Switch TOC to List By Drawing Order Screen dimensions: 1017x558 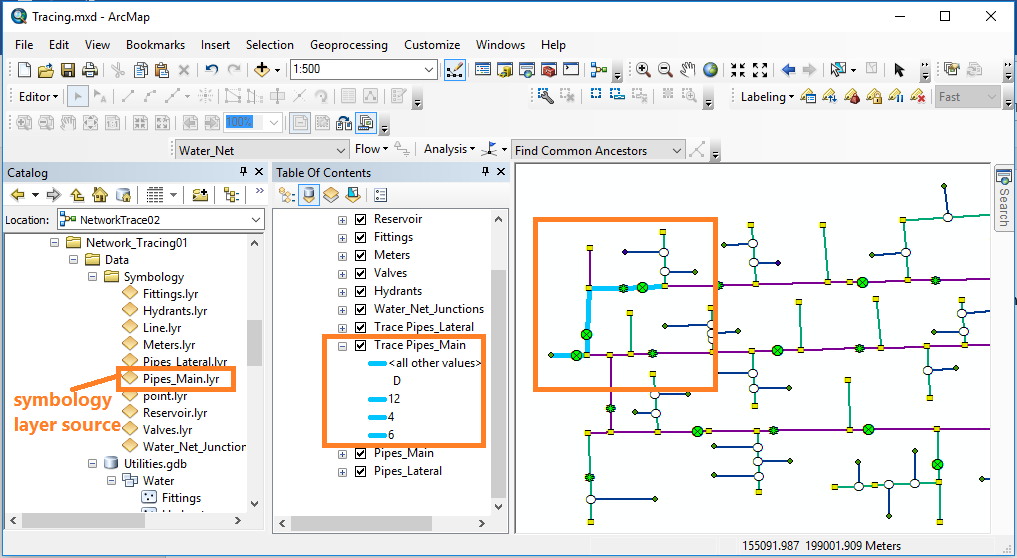[x=287, y=195]
